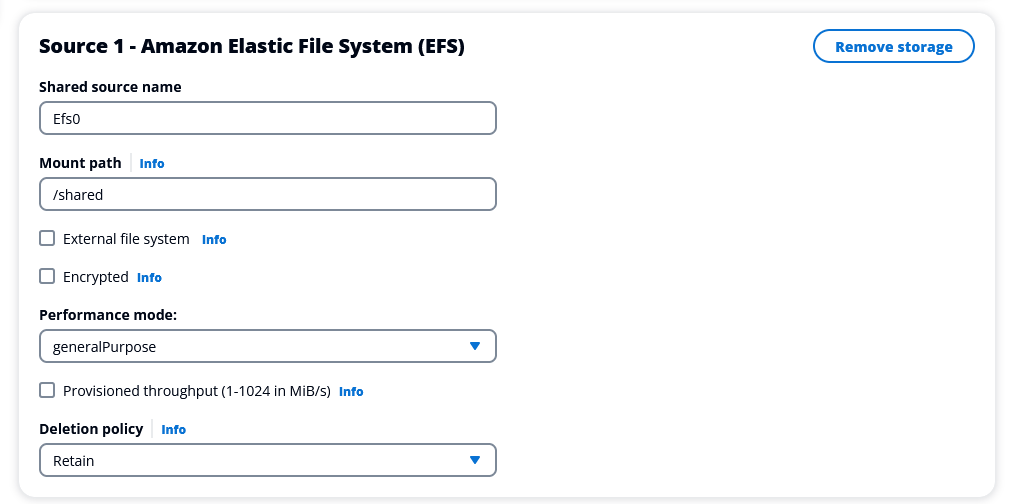Open Info link beside External file system

tap(214, 240)
